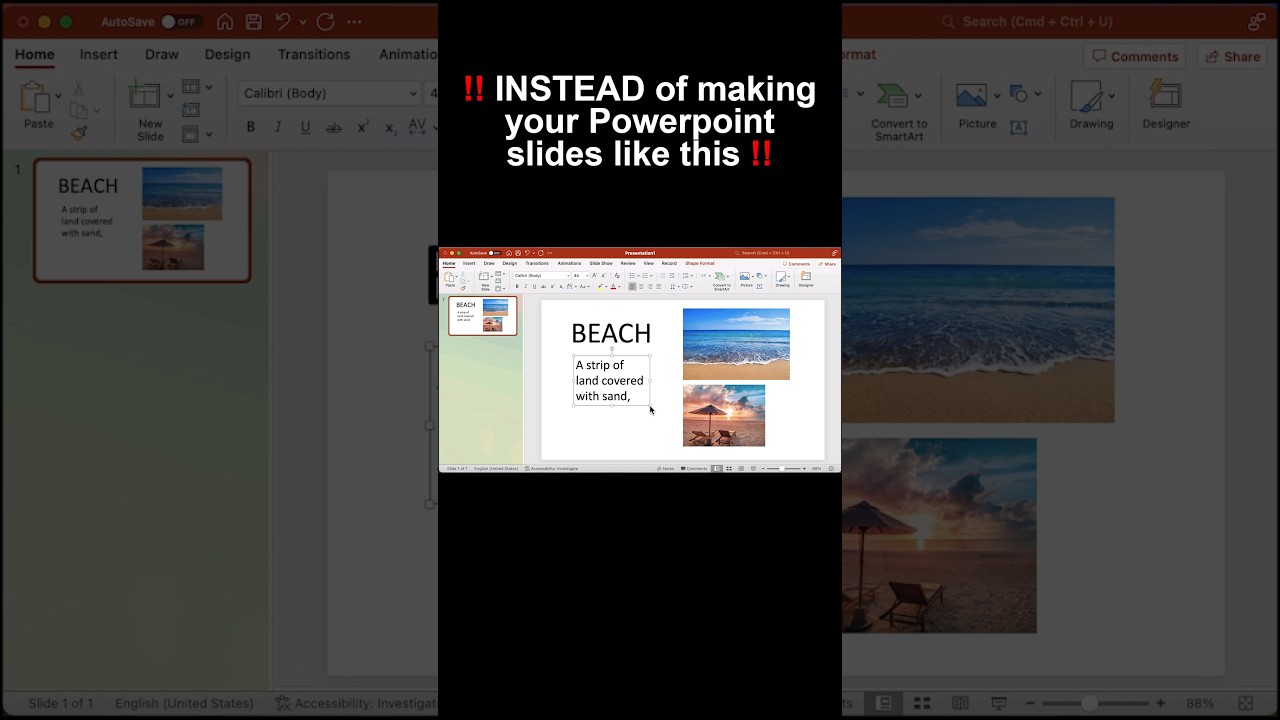Open Designer in the small center window
This screenshot has width=1280, height=720.
pos(806,279)
